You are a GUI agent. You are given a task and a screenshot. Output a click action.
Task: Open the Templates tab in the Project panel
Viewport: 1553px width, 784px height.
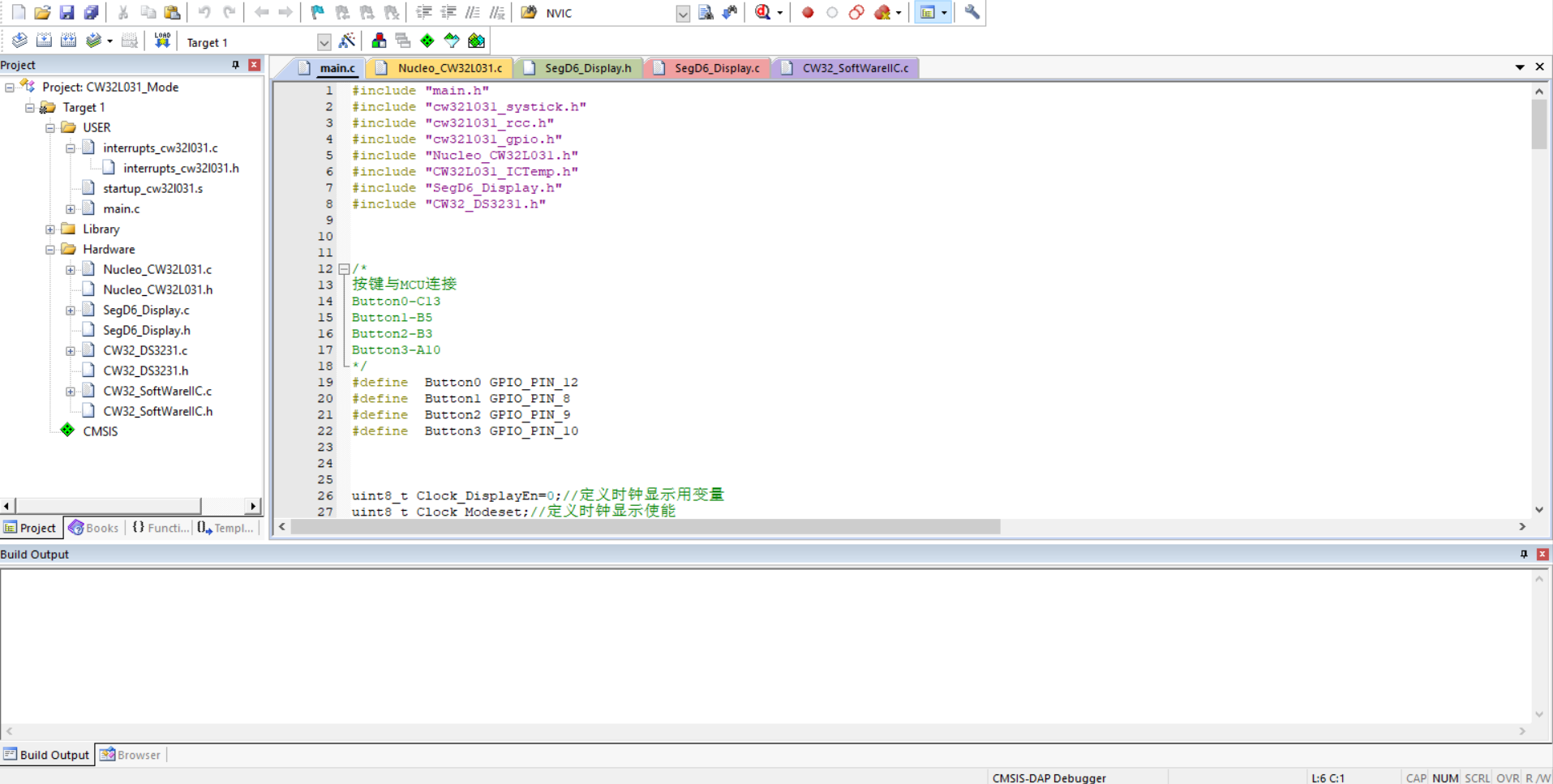225,528
